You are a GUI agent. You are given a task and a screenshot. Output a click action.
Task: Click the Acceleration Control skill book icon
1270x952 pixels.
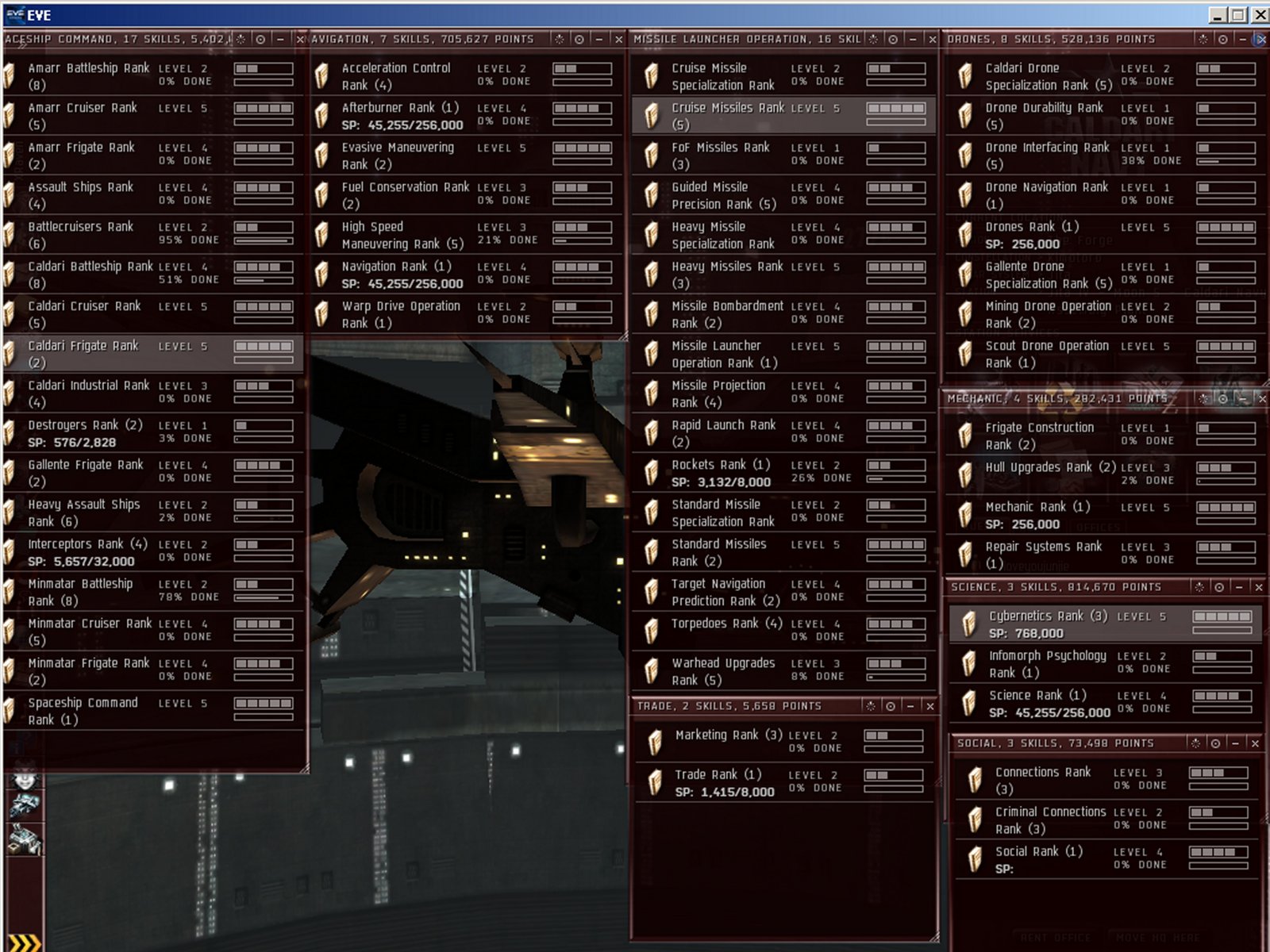(321, 76)
